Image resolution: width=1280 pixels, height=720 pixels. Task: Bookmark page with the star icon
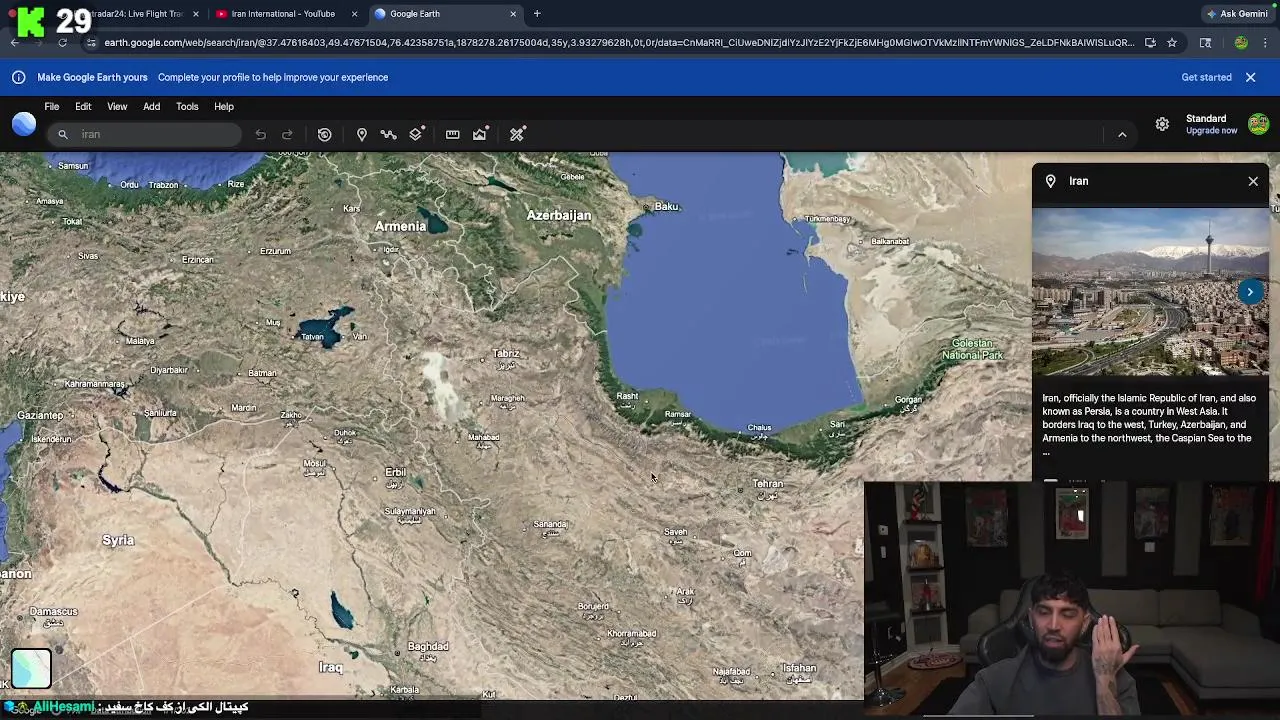pyautogui.click(x=1172, y=43)
